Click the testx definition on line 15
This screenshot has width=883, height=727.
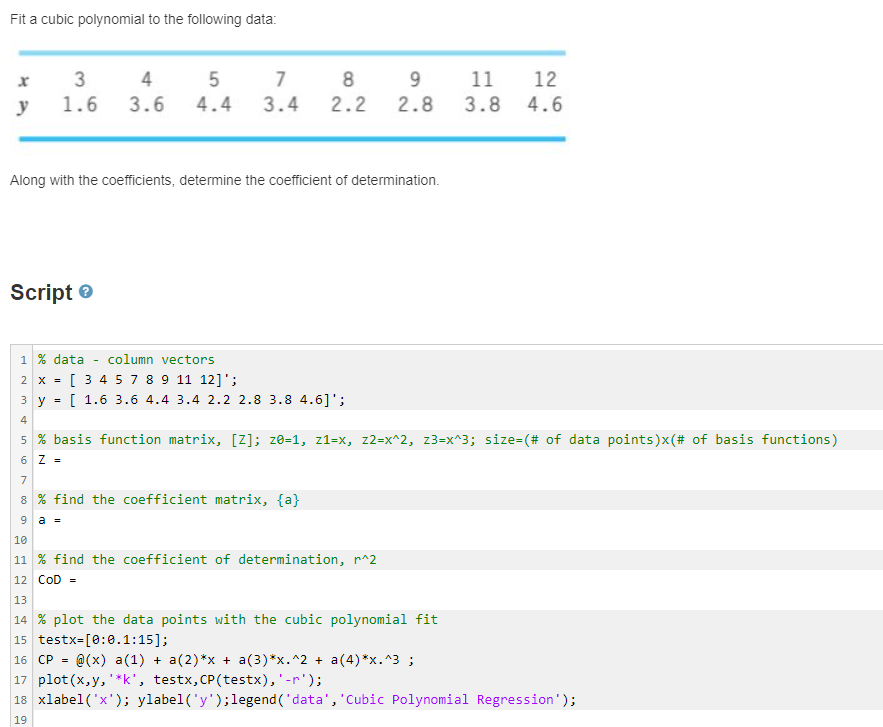point(100,639)
